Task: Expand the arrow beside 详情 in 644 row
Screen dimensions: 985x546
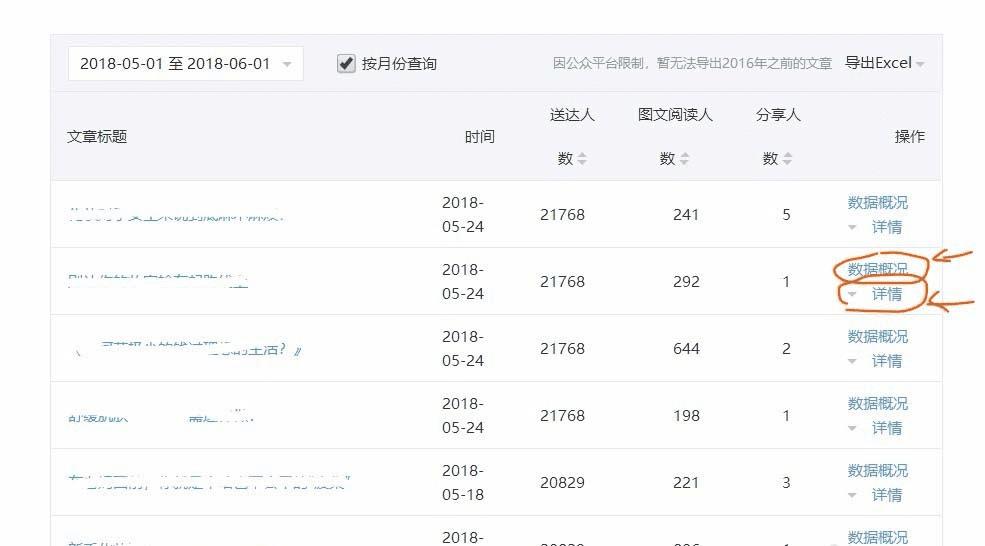Action: [x=852, y=361]
